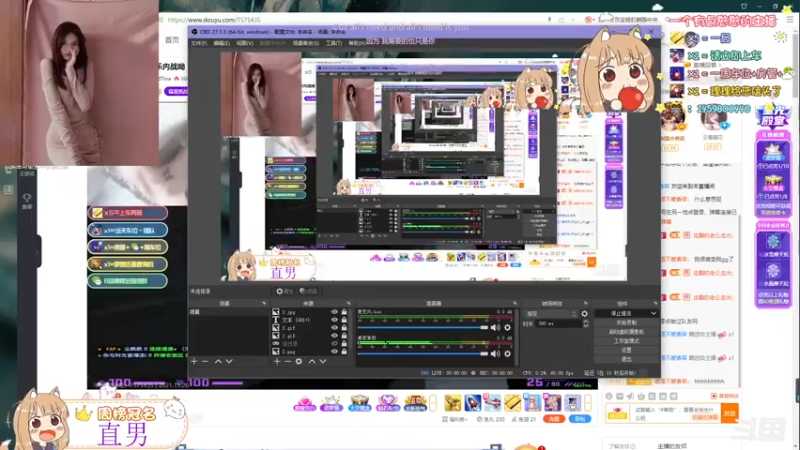The width and height of the screenshot is (800, 450).
Task: Toggle visibility of 2.gif source
Action: [x=334, y=328]
